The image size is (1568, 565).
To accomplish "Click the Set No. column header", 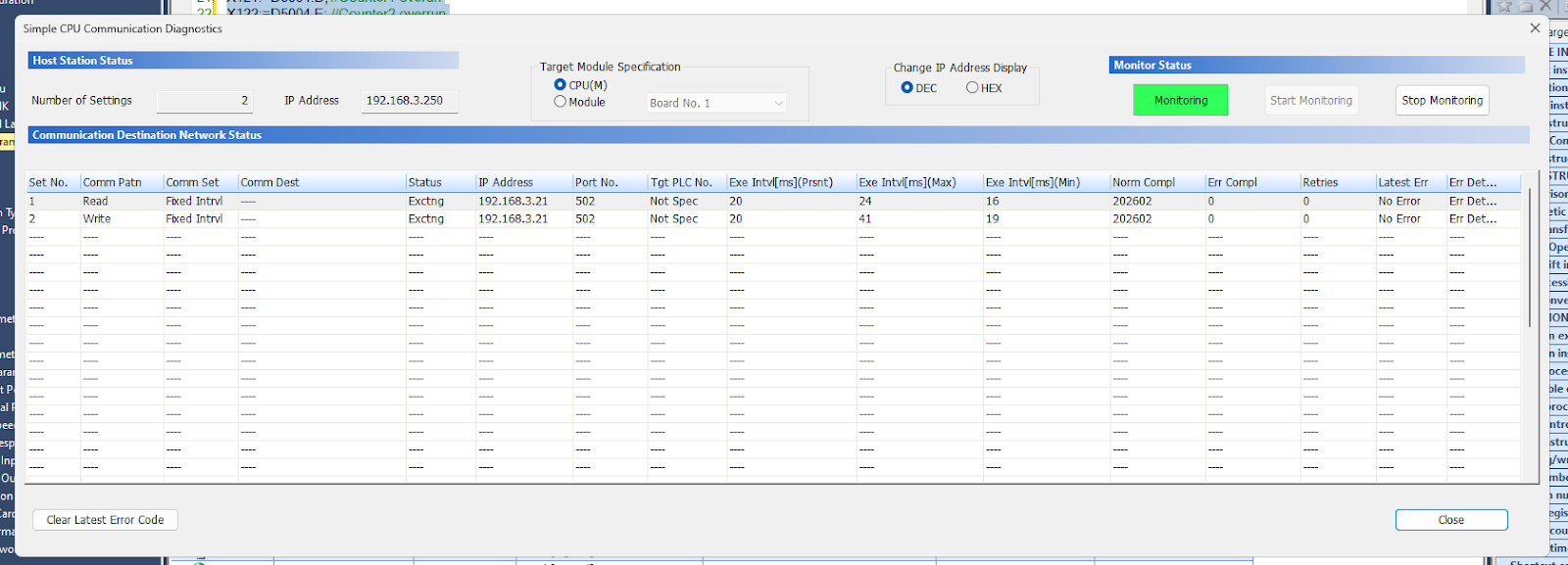I will (53, 182).
